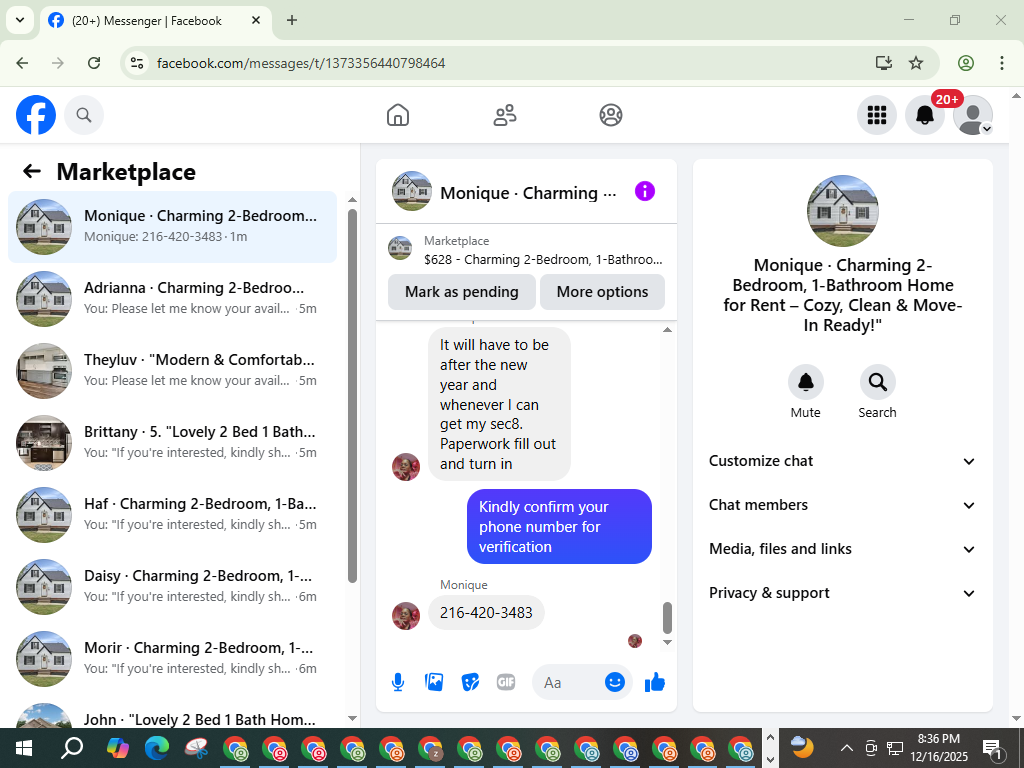Open the Windows notification center icon
The height and width of the screenshot is (768, 1024).
pyautogui.click(x=992, y=748)
